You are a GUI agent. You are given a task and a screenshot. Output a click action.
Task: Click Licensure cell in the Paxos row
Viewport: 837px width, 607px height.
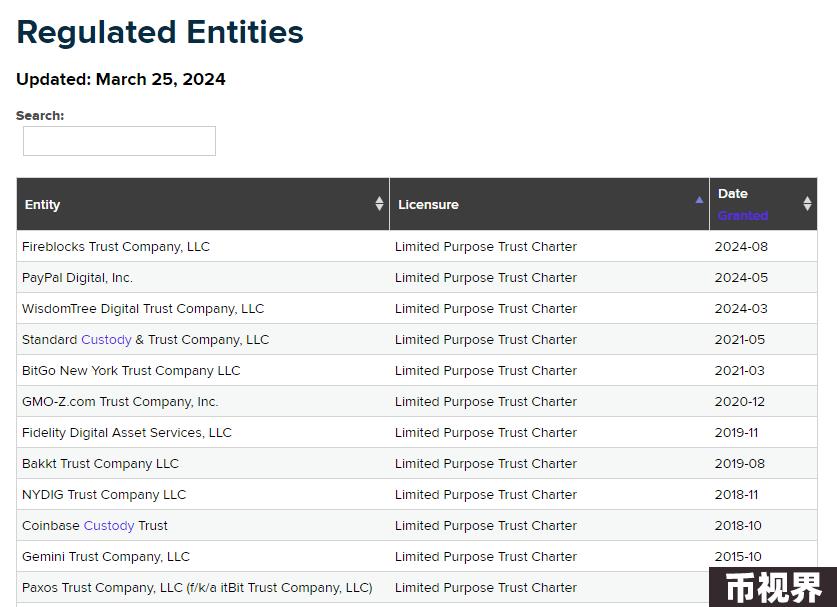pos(486,587)
